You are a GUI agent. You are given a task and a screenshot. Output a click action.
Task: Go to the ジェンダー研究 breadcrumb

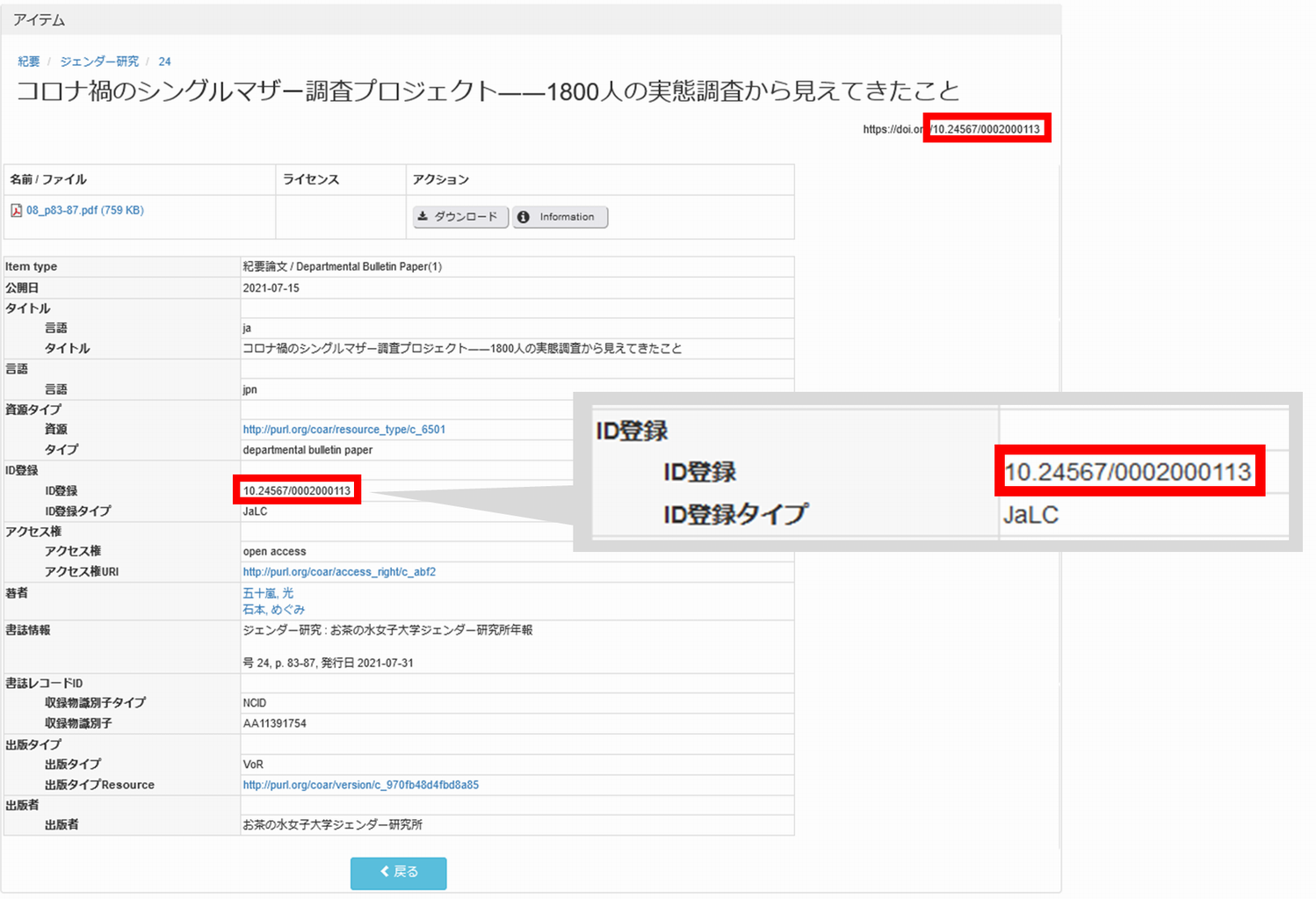99,62
